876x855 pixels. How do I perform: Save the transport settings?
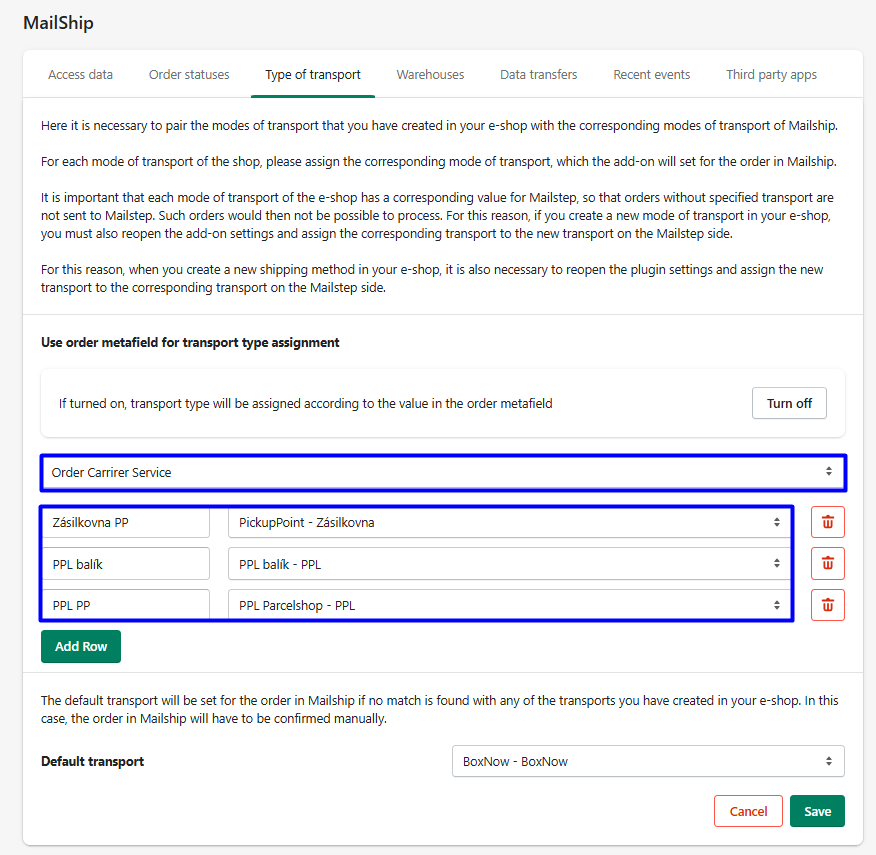tap(817, 811)
